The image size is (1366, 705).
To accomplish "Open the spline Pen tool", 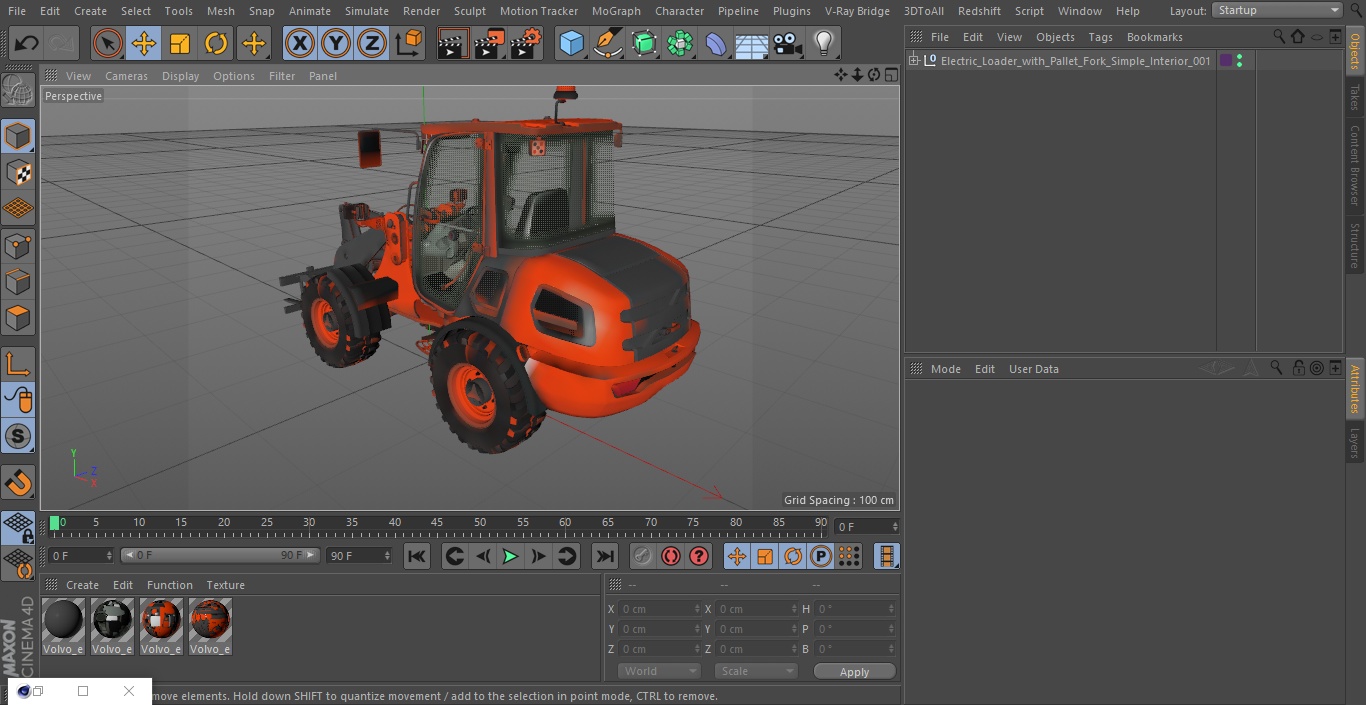I will [607, 43].
